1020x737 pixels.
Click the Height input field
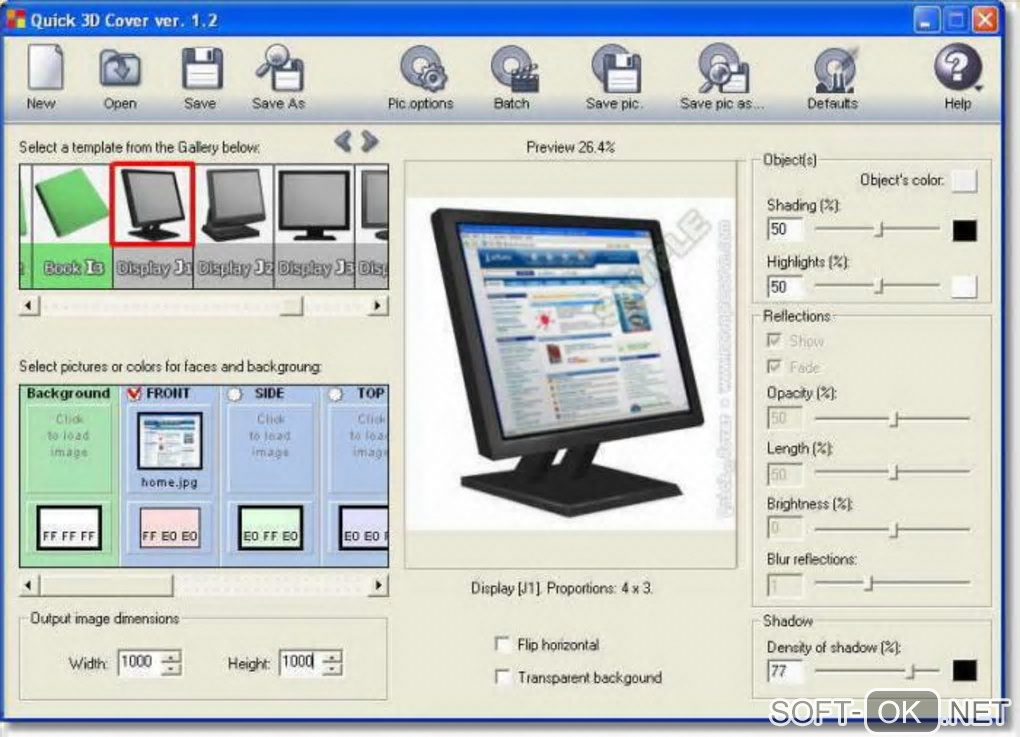(x=301, y=662)
